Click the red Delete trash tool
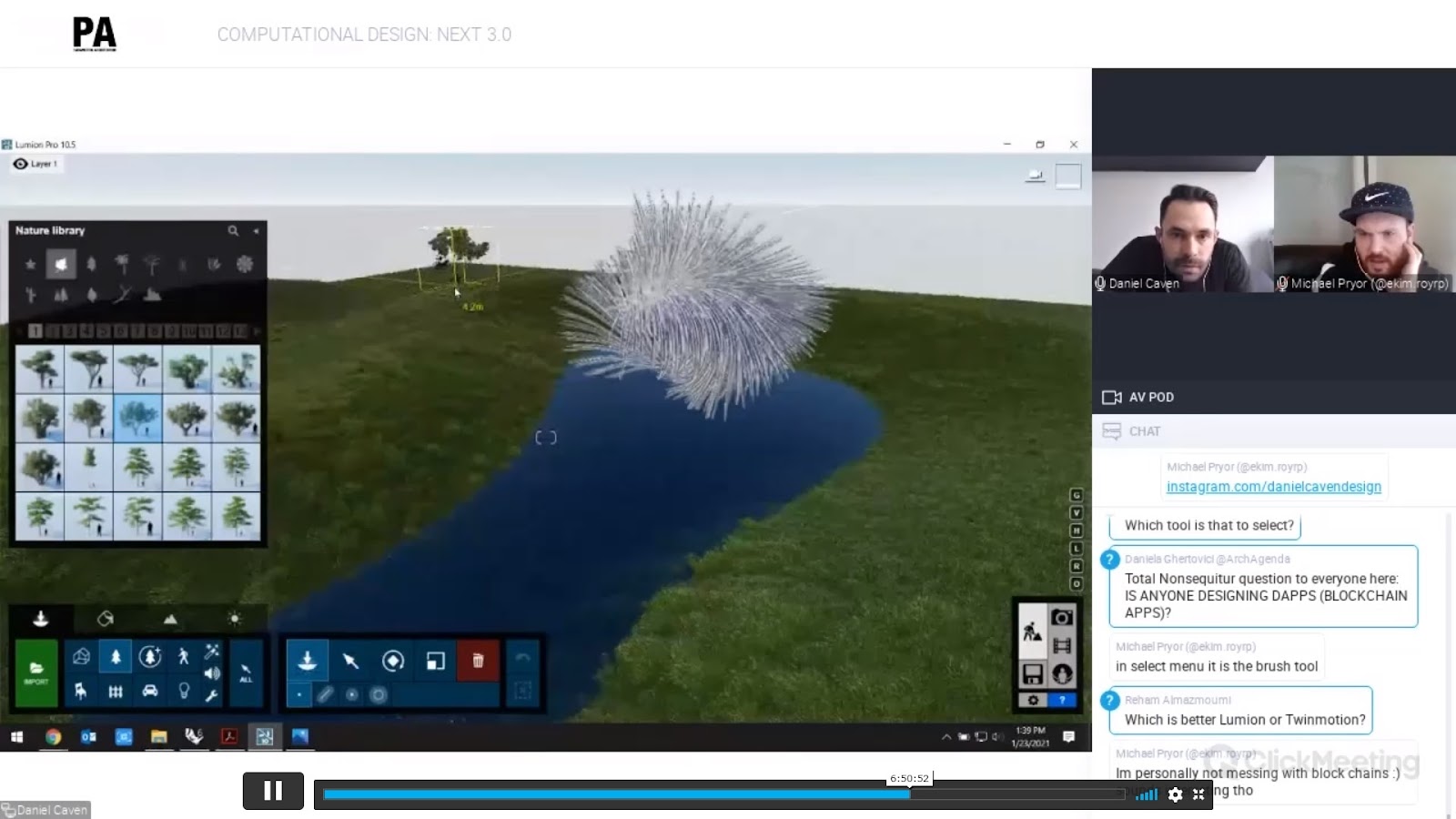Screen dimensions: 1456x819 [478, 661]
